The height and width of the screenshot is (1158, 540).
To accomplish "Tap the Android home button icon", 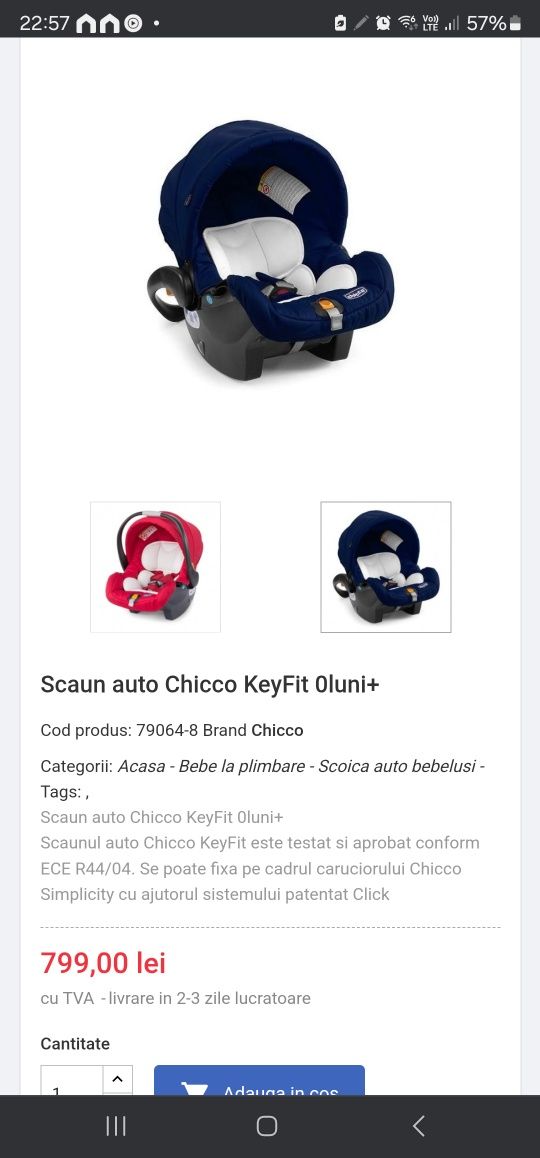I will [x=267, y=1126].
